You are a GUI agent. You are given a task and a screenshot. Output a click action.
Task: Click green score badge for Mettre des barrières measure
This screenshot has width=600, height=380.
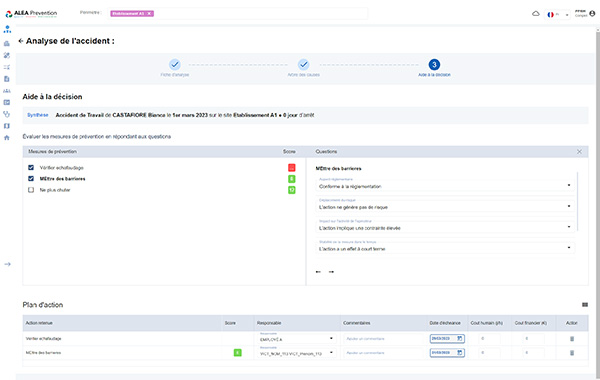pyautogui.click(x=292, y=179)
